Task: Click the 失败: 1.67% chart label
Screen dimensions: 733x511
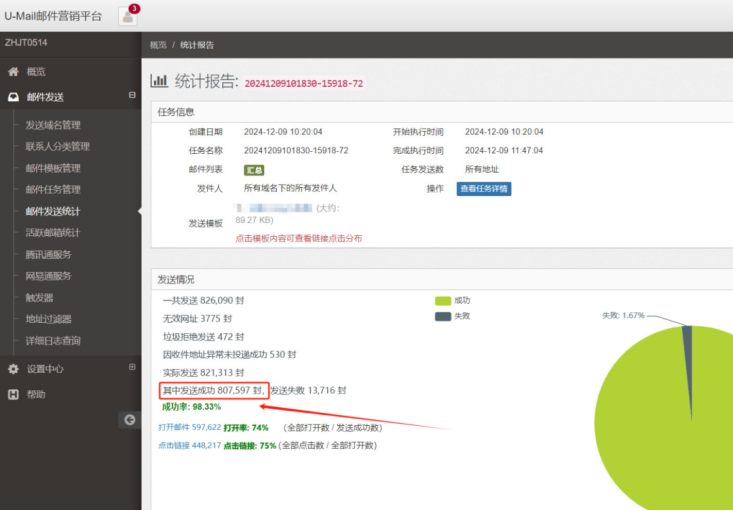Action: [623, 316]
